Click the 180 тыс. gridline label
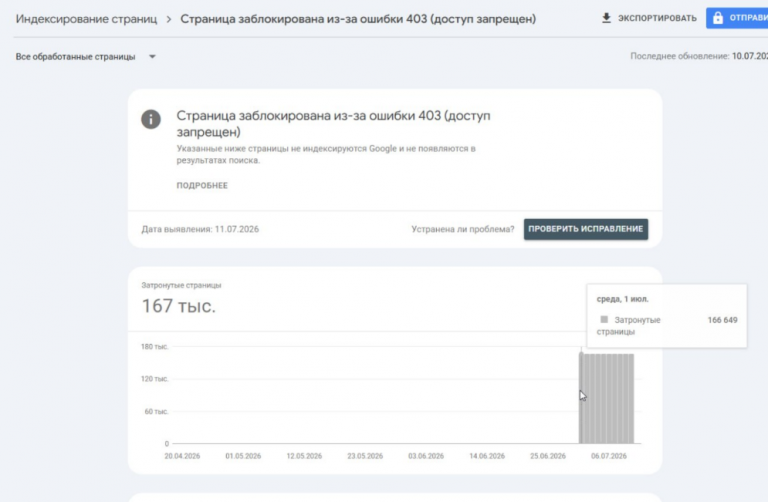The image size is (768, 502). tap(155, 346)
